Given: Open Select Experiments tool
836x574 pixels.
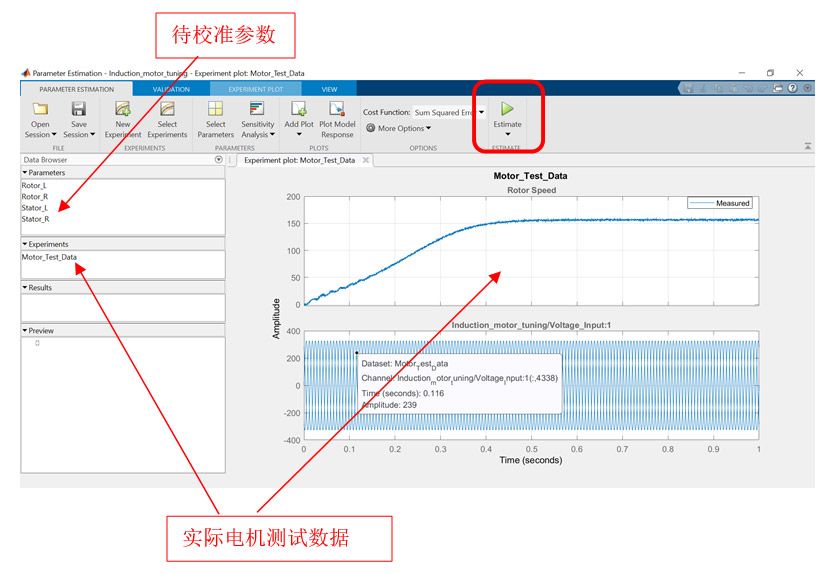Looking at the screenshot, I should (x=167, y=109).
